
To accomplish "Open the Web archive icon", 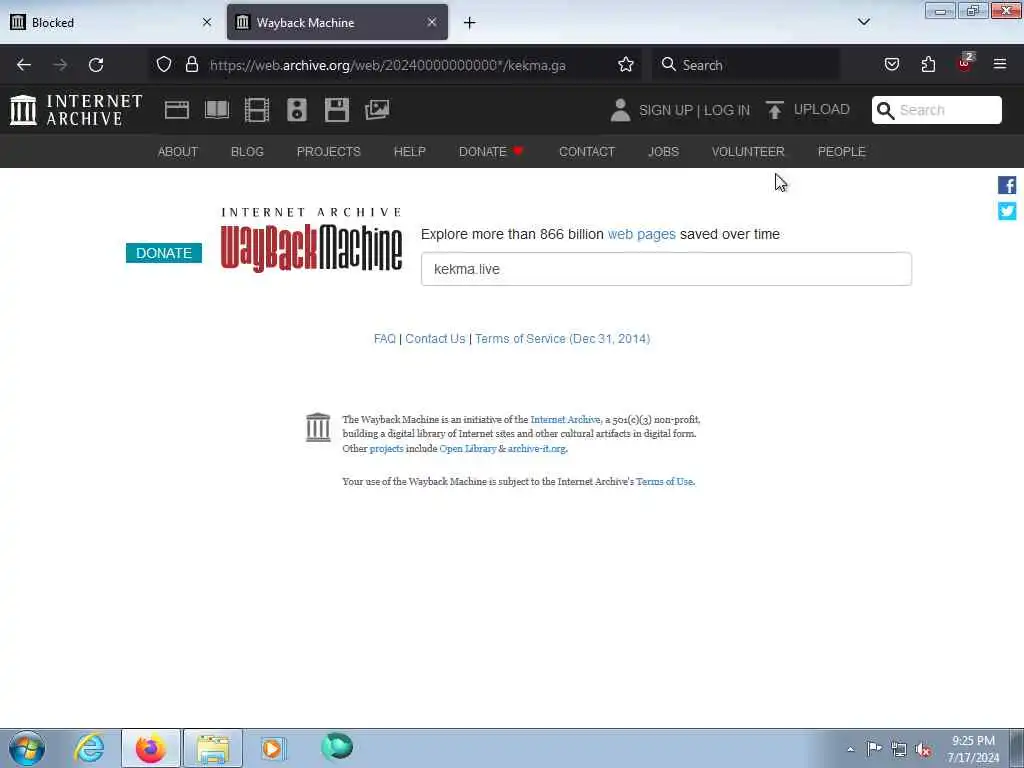I will (176, 110).
